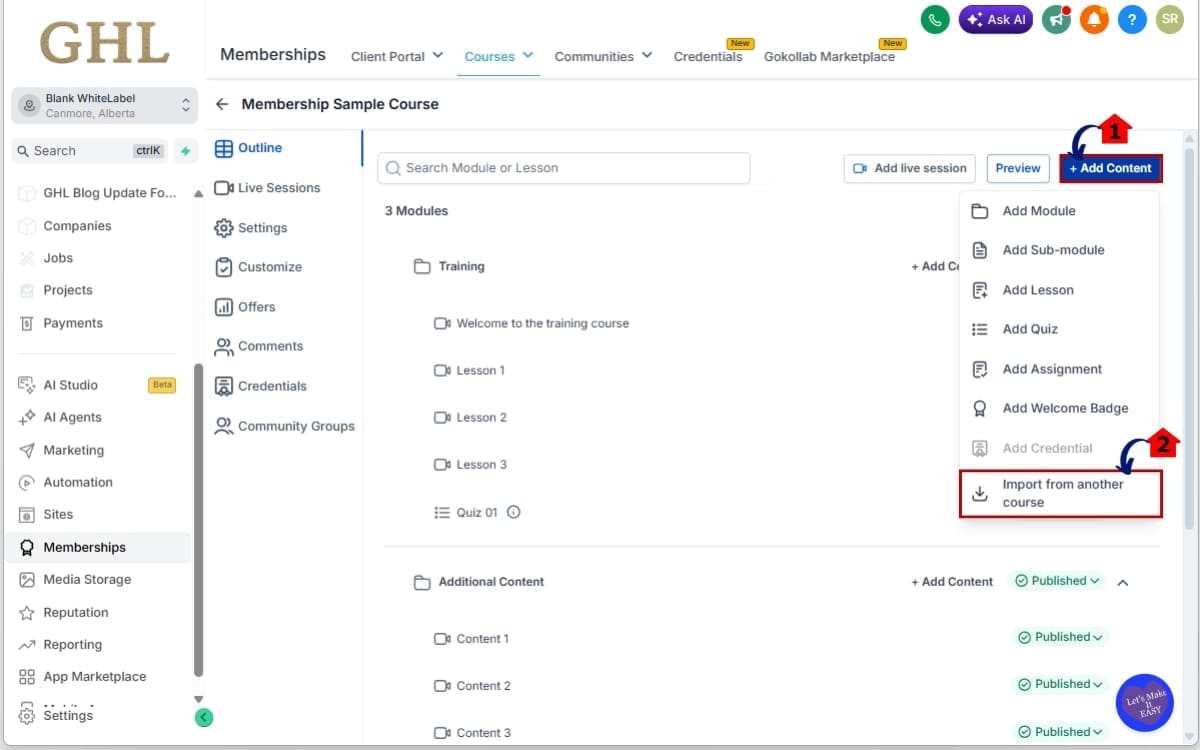This screenshot has width=1200, height=750.
Task: Click the main page vertical scrollbar
Action: pos(1189,340)
